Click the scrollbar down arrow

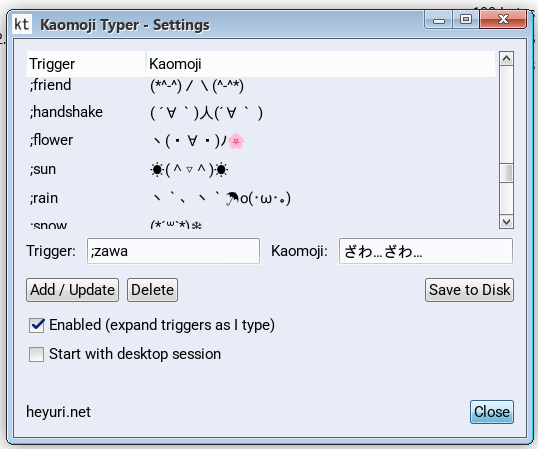click(506, 222)
